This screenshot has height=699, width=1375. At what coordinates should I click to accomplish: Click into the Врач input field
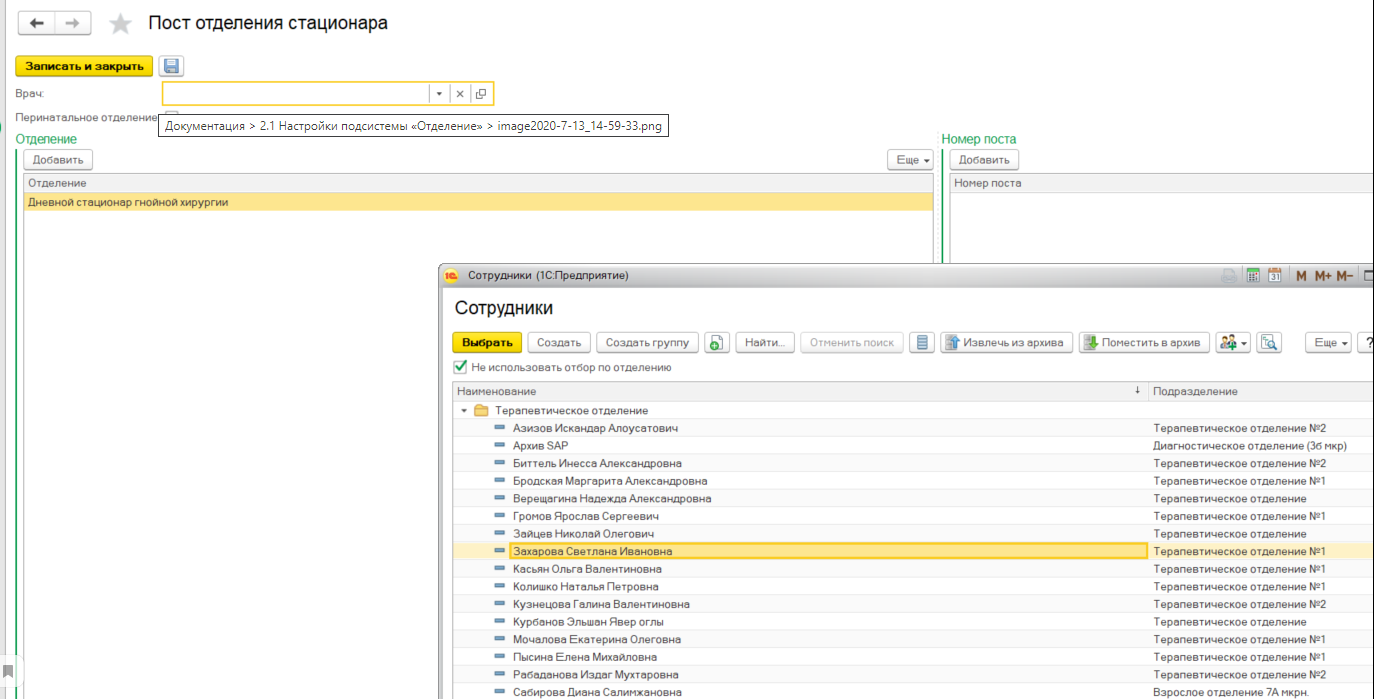click(x=295, y=94)
